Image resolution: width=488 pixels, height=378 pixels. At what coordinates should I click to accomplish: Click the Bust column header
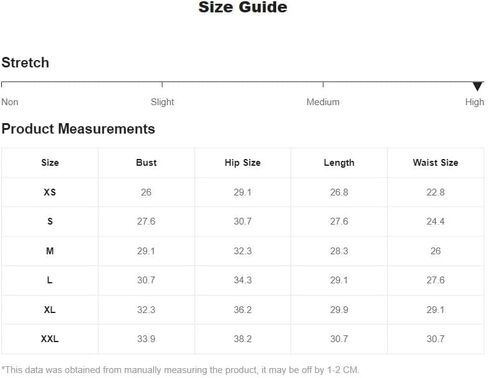coord(146,163)
